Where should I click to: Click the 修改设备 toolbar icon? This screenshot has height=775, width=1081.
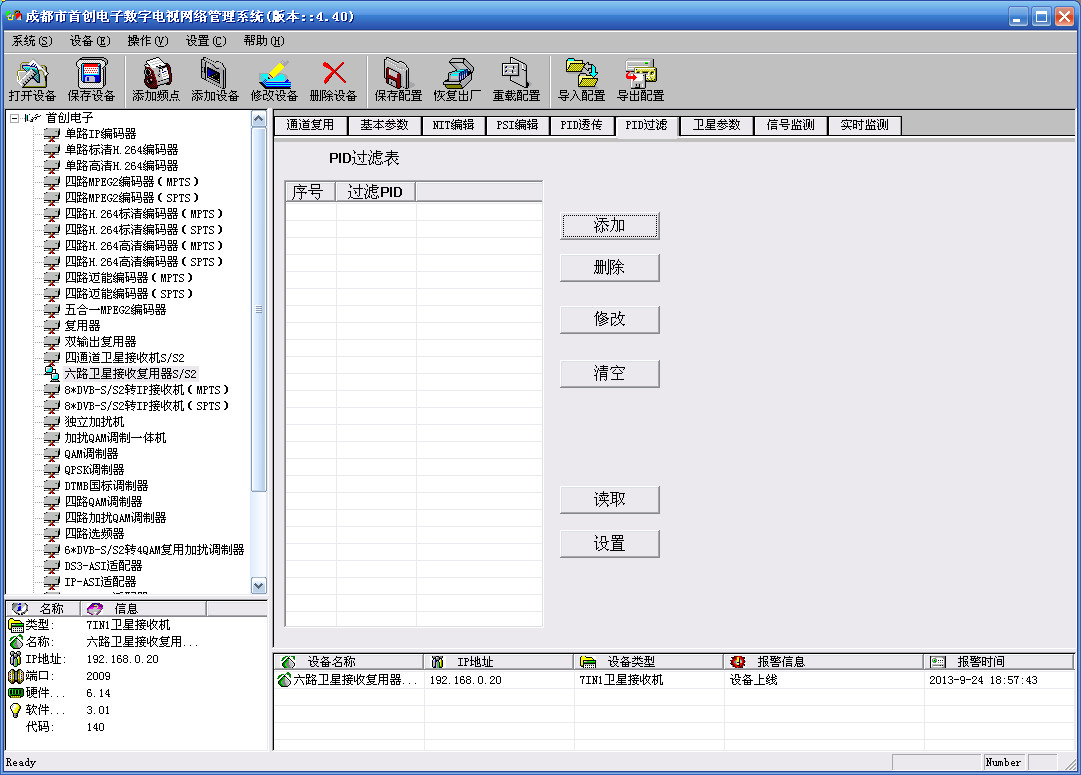click(274, 74)
